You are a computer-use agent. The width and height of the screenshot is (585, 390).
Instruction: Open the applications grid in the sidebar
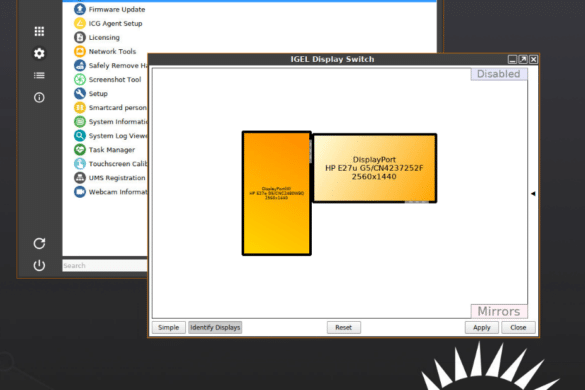coord(39,31)
